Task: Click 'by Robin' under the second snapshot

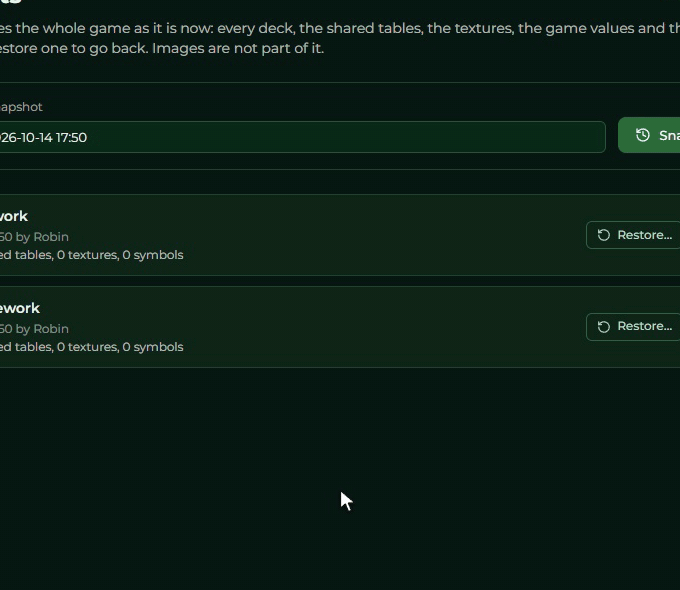Action: tap(42, 329)
